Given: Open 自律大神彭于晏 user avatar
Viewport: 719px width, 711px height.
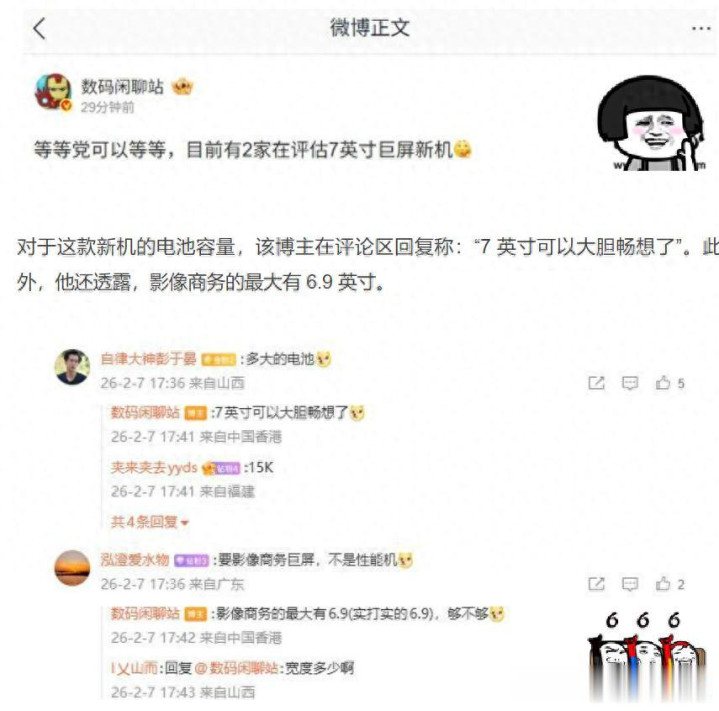Looking at the screenshot, I should pos(72,367).
